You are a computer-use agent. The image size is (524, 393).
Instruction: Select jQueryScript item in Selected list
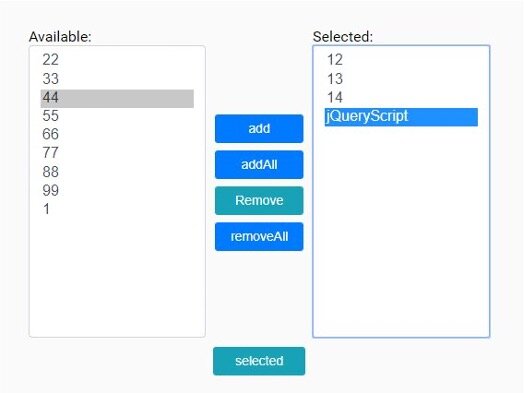(x=401, y=117)
